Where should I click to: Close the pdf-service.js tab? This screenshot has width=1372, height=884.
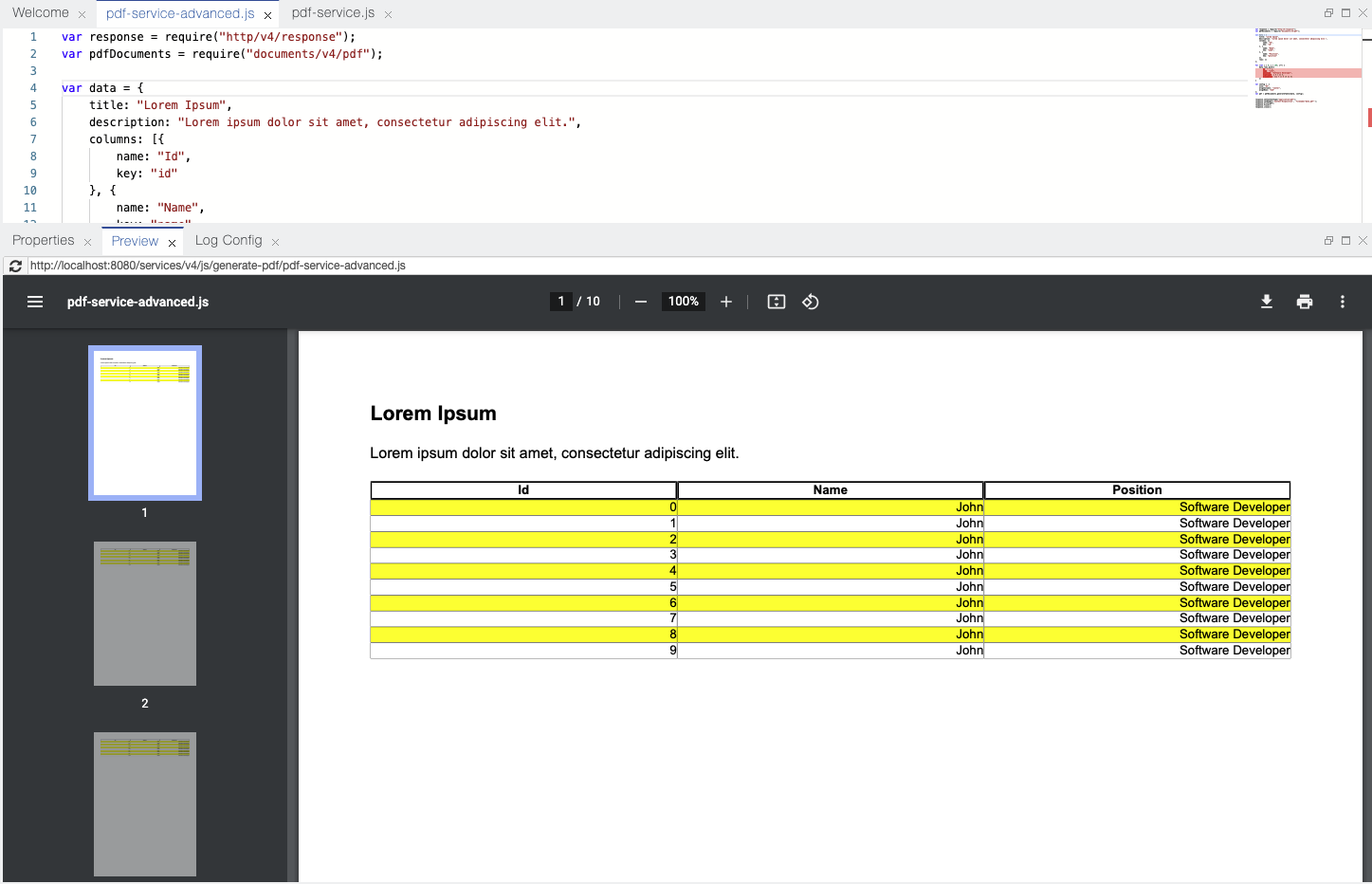pyautogui.click(x=388, y=14)
